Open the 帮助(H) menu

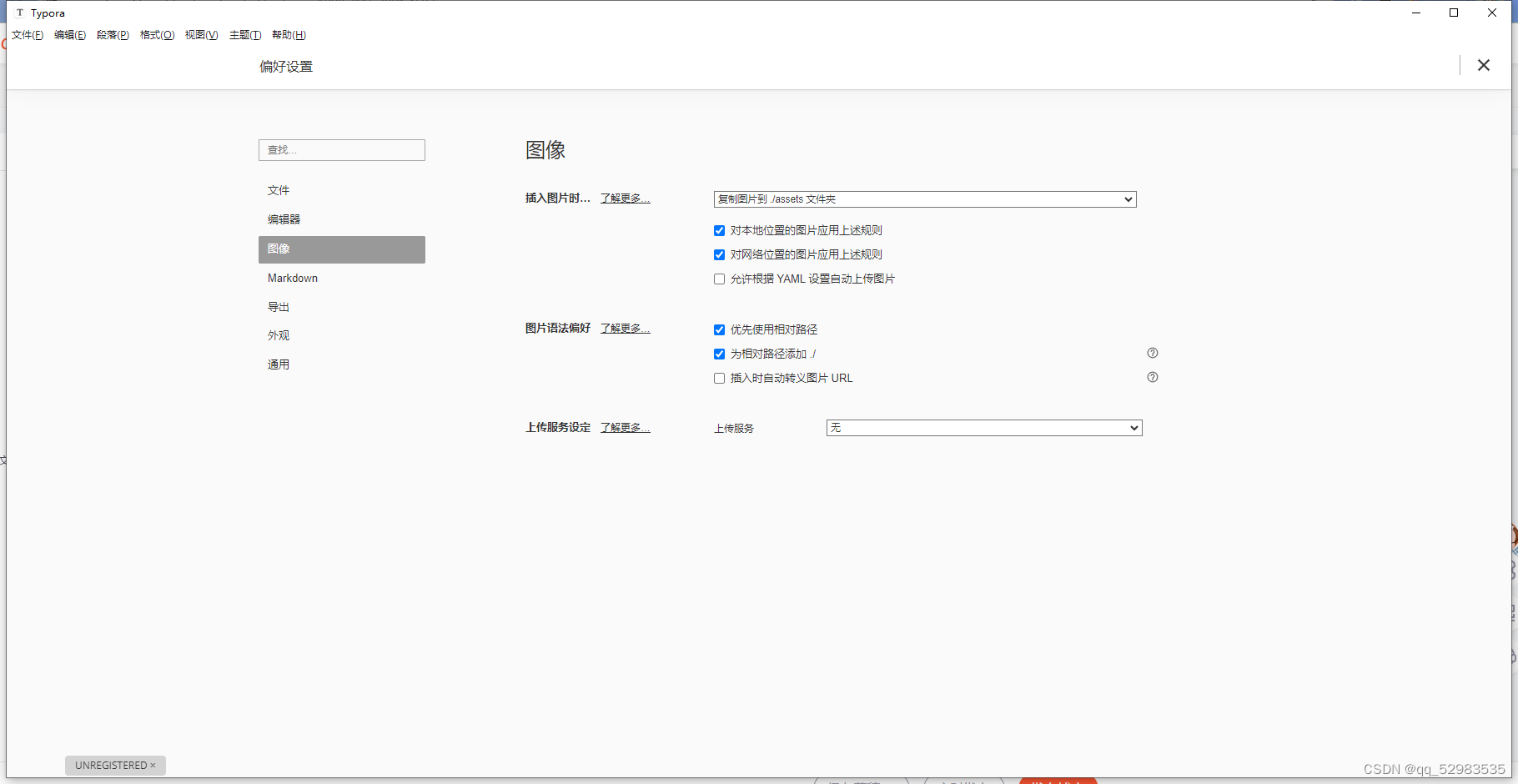(289, 35)
